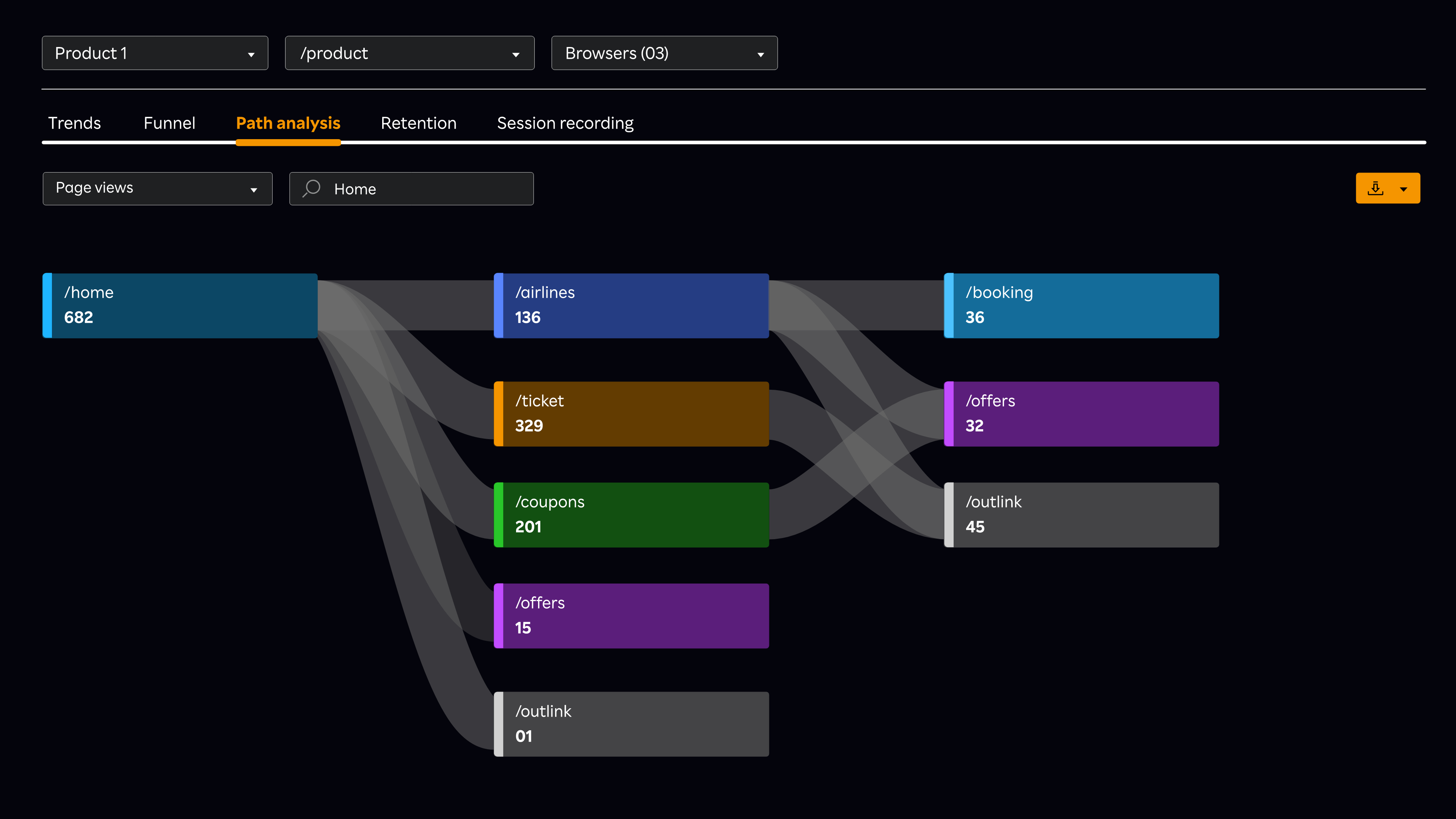The width and height of the screenshot is (1456, 819).
Task: Open the Retention tab
Action: tap(418, 123)
